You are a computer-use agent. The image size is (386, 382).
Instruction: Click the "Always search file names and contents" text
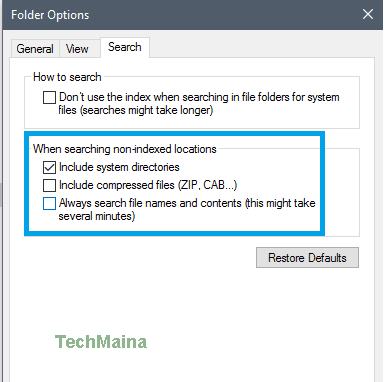(x=150, y=203)
